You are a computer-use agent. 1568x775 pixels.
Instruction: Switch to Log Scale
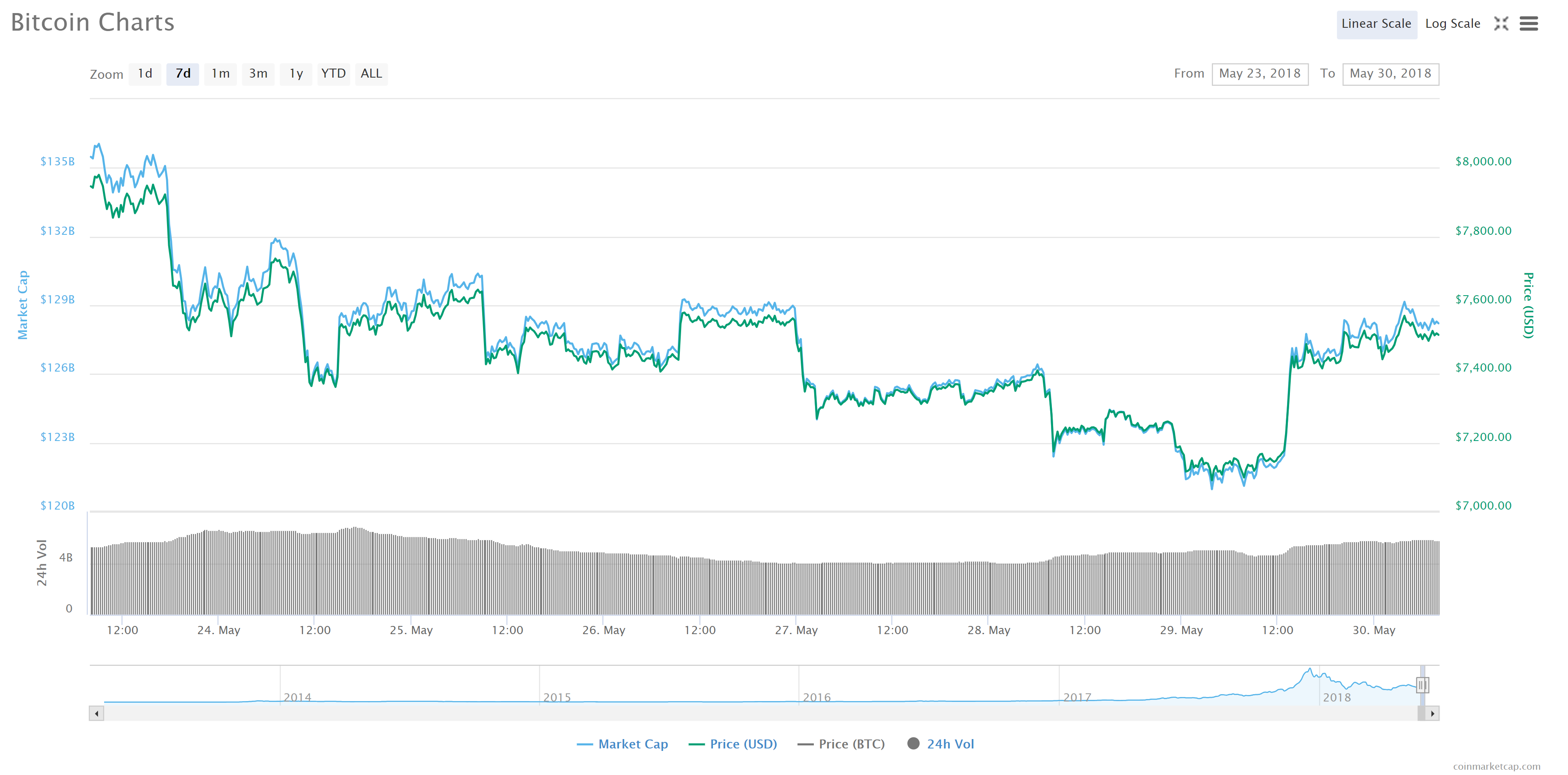1452,24
